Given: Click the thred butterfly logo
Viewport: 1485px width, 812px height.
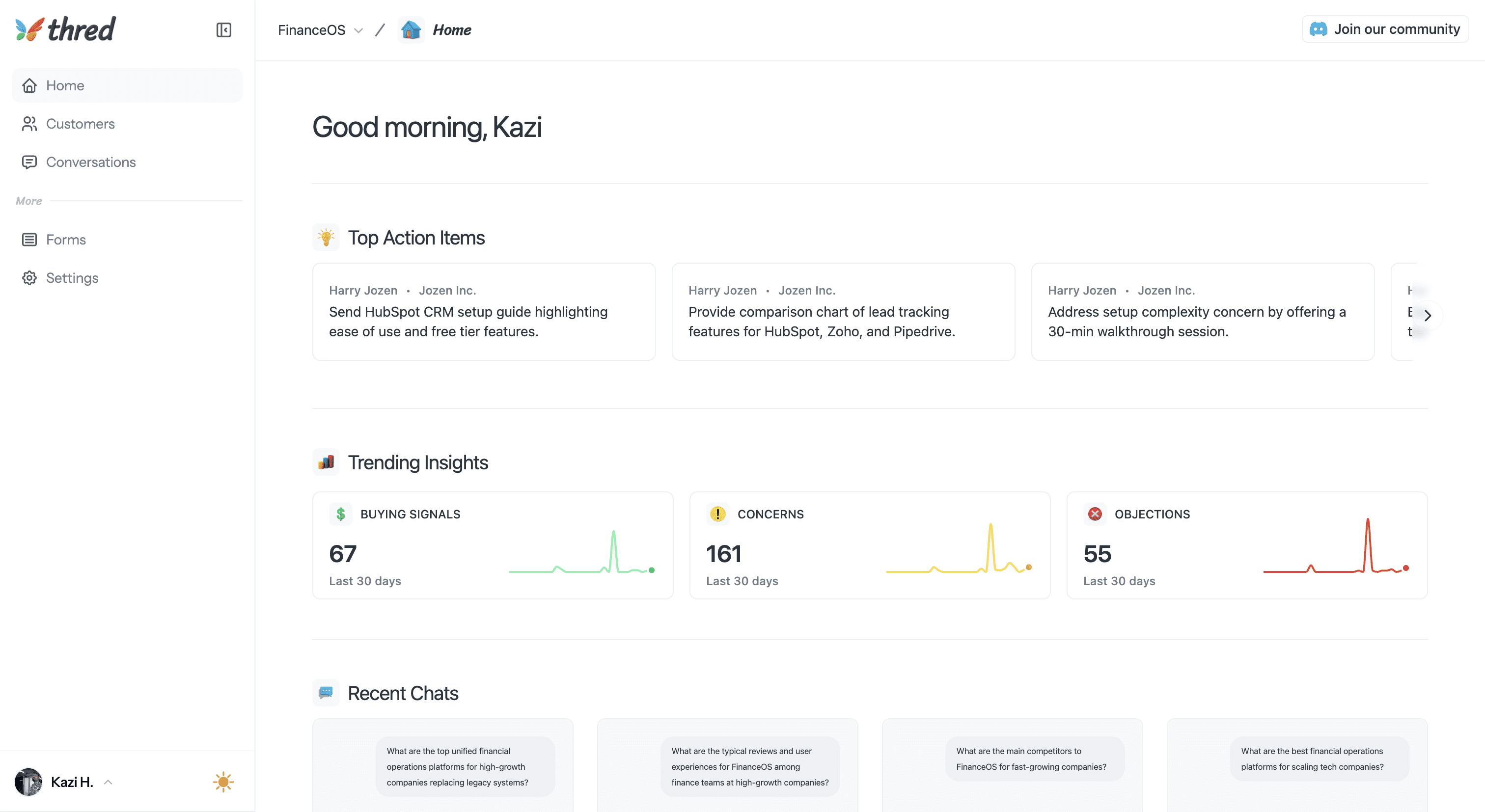Looking at the screenshot, I should tap(30, 29).
